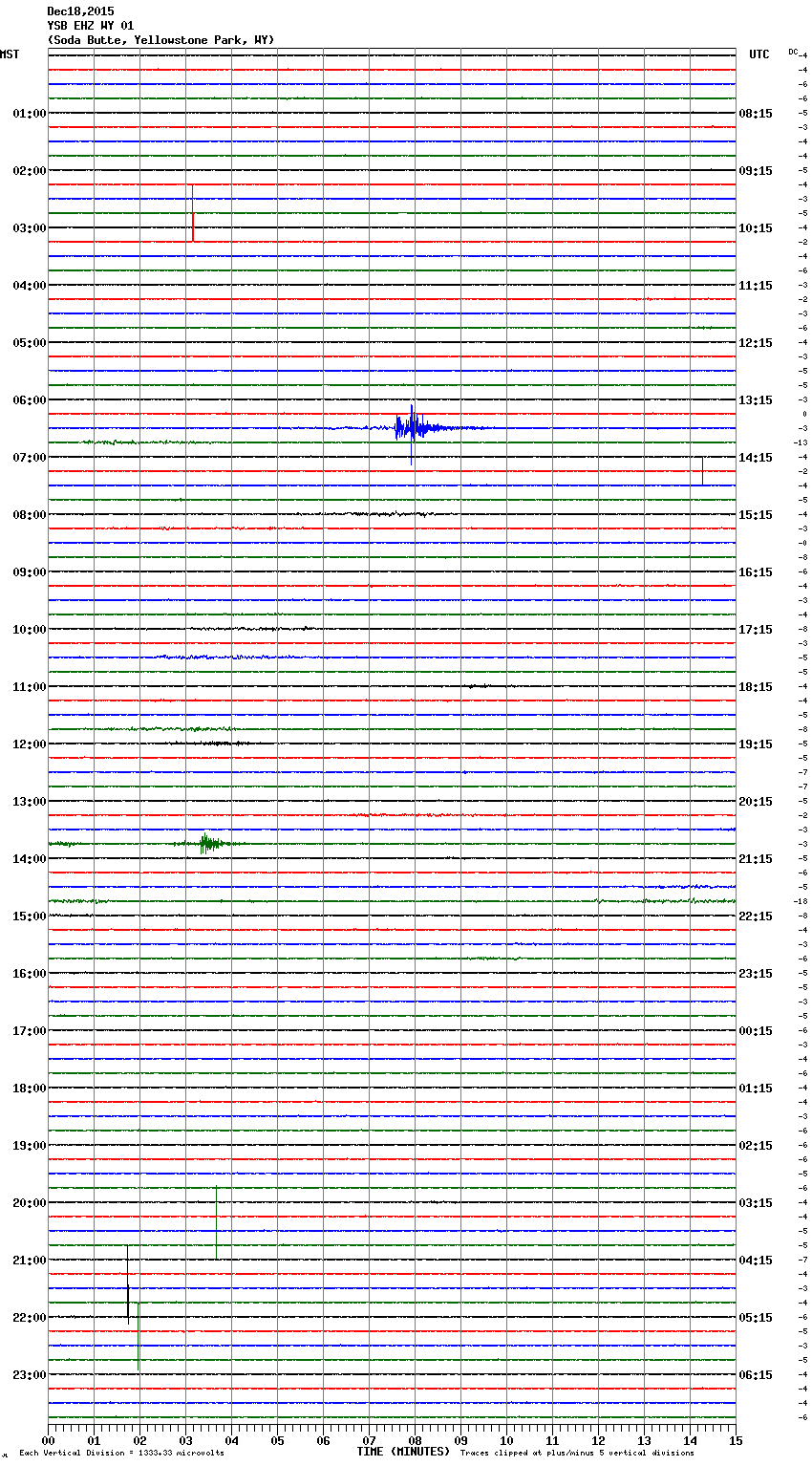Select the 20:00 MST time label
This screenshot has height=1466, width=812.
point(30,1203)
